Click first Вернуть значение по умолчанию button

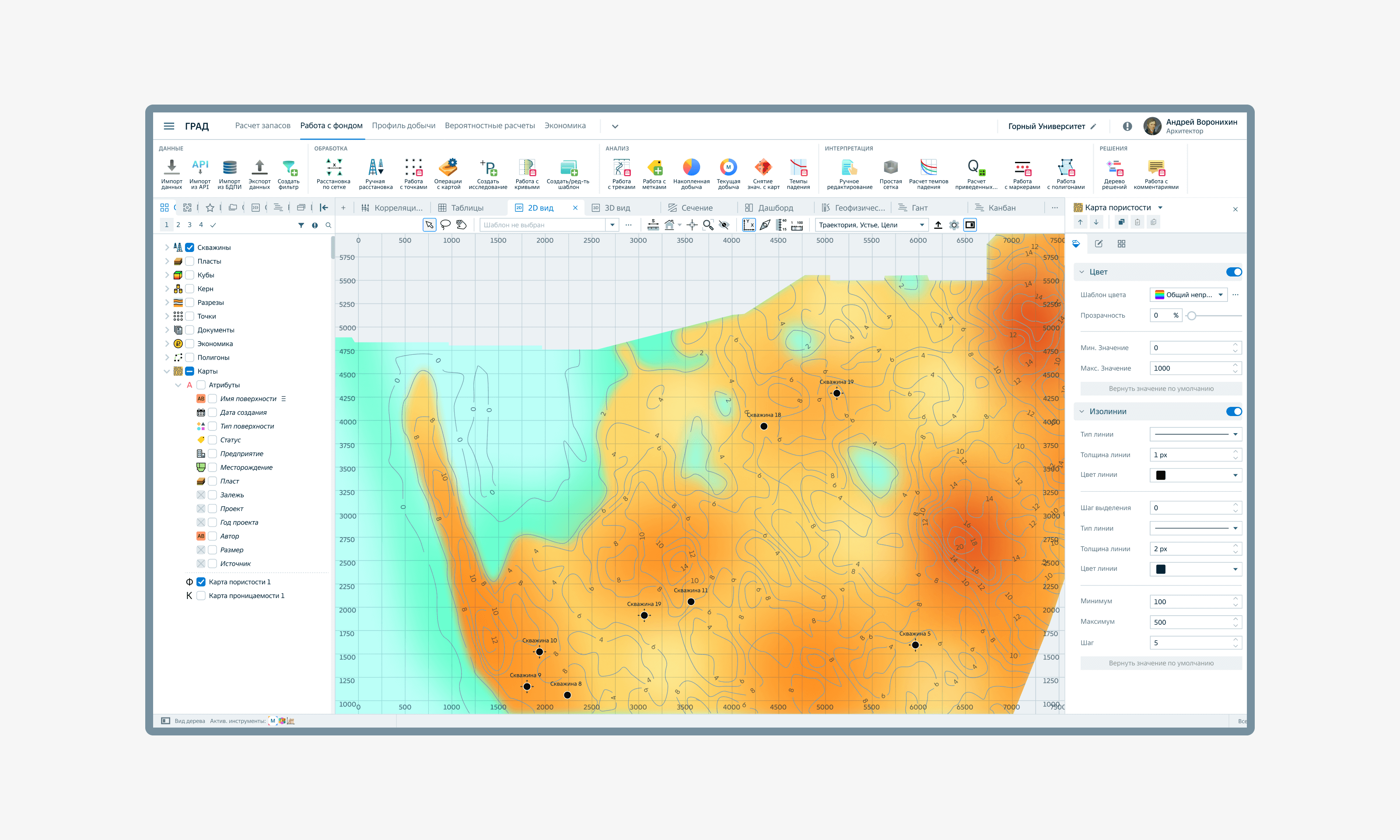(x=1161, y=389)
